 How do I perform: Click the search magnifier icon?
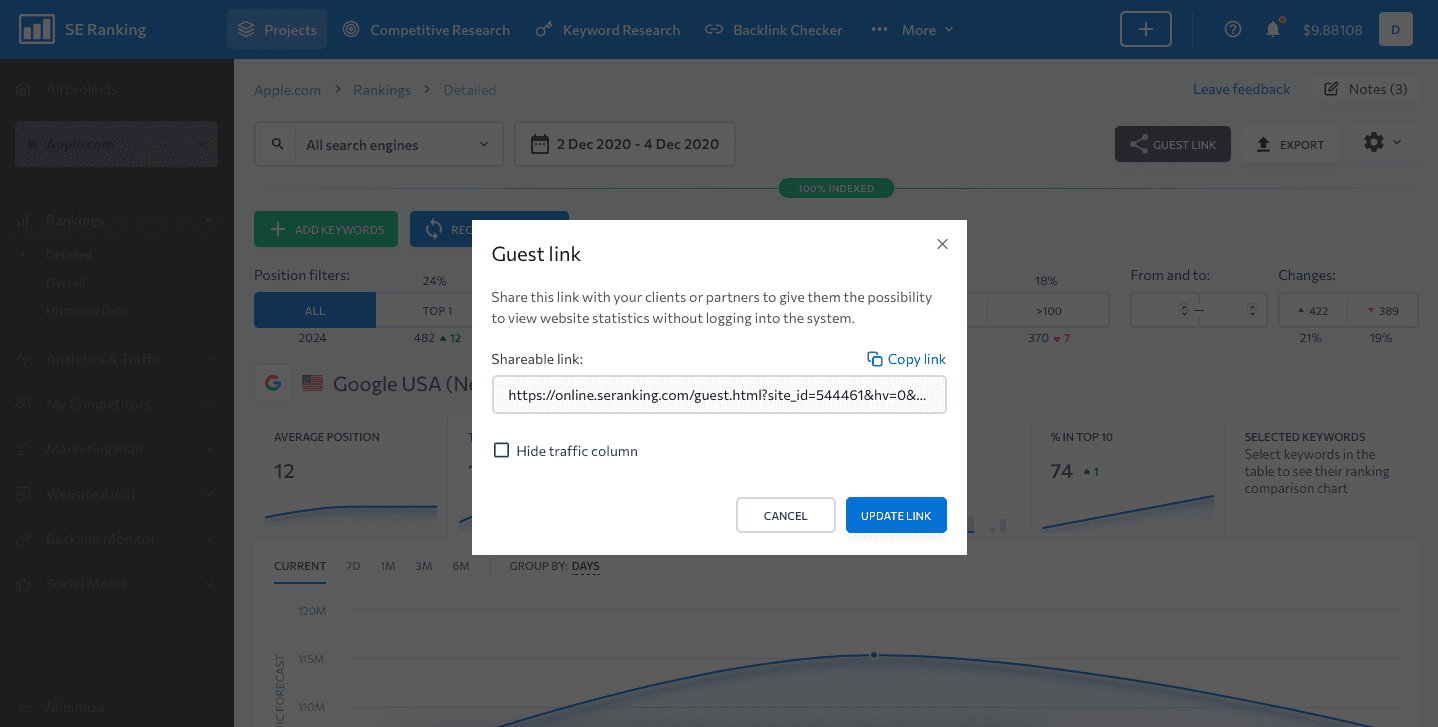pyautogui.click(x=277, y=144)
